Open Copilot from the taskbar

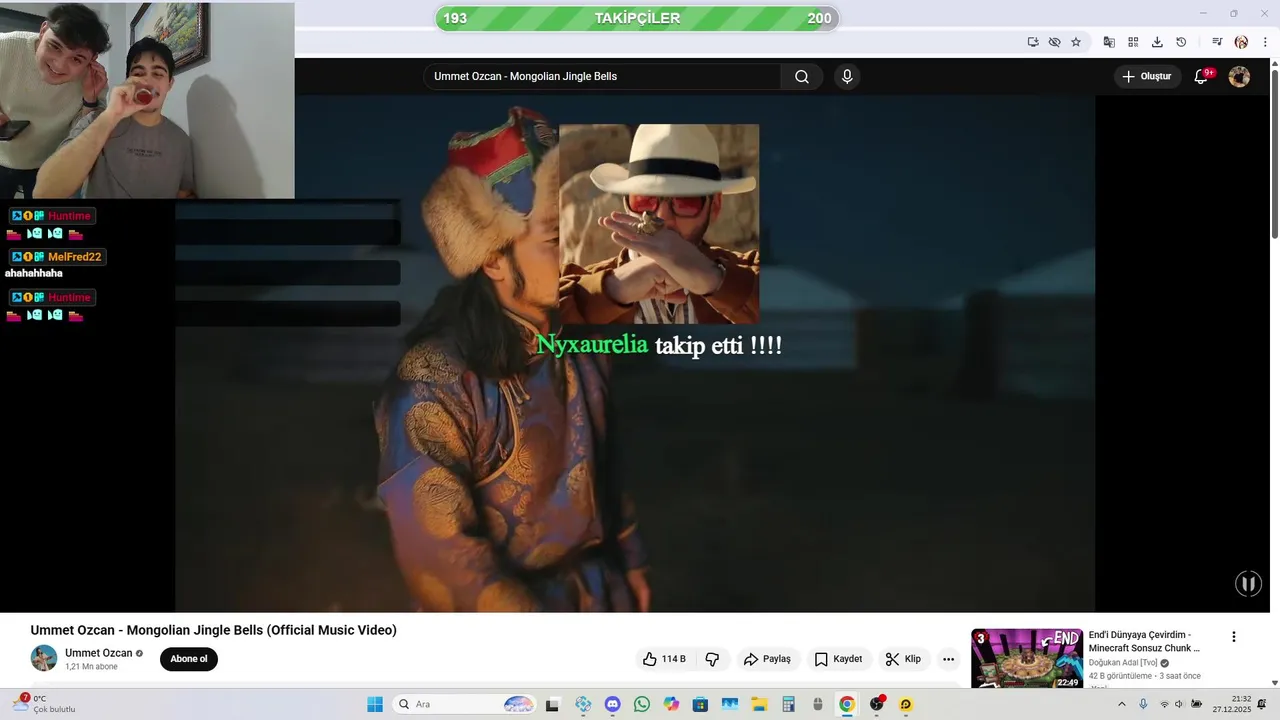[x=671, y=704]
